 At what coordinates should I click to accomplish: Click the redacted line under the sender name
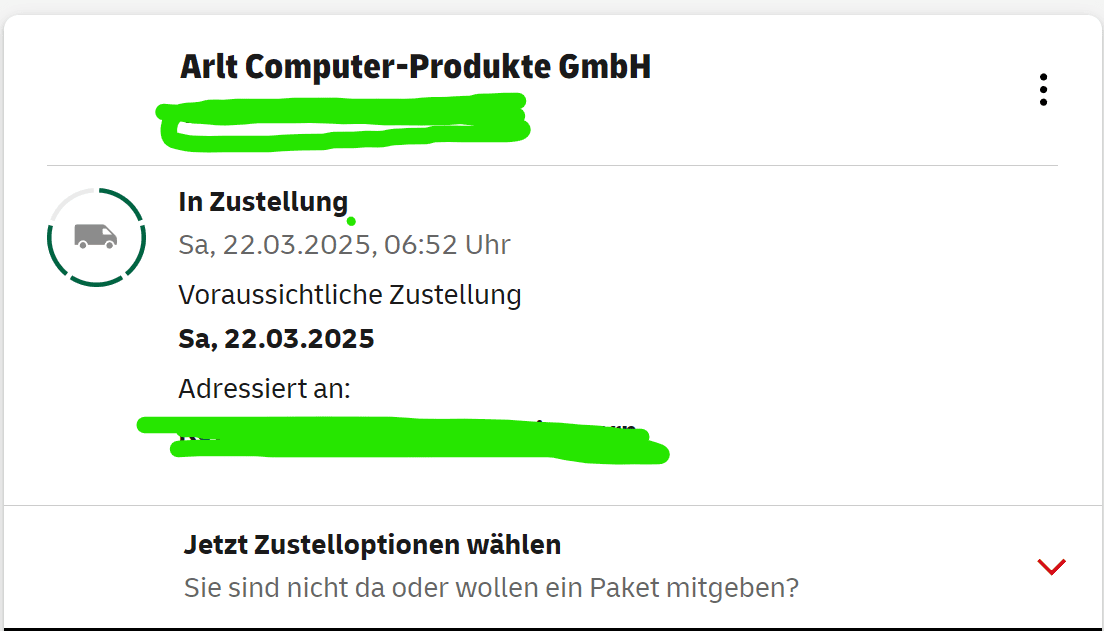pos(343,120)
